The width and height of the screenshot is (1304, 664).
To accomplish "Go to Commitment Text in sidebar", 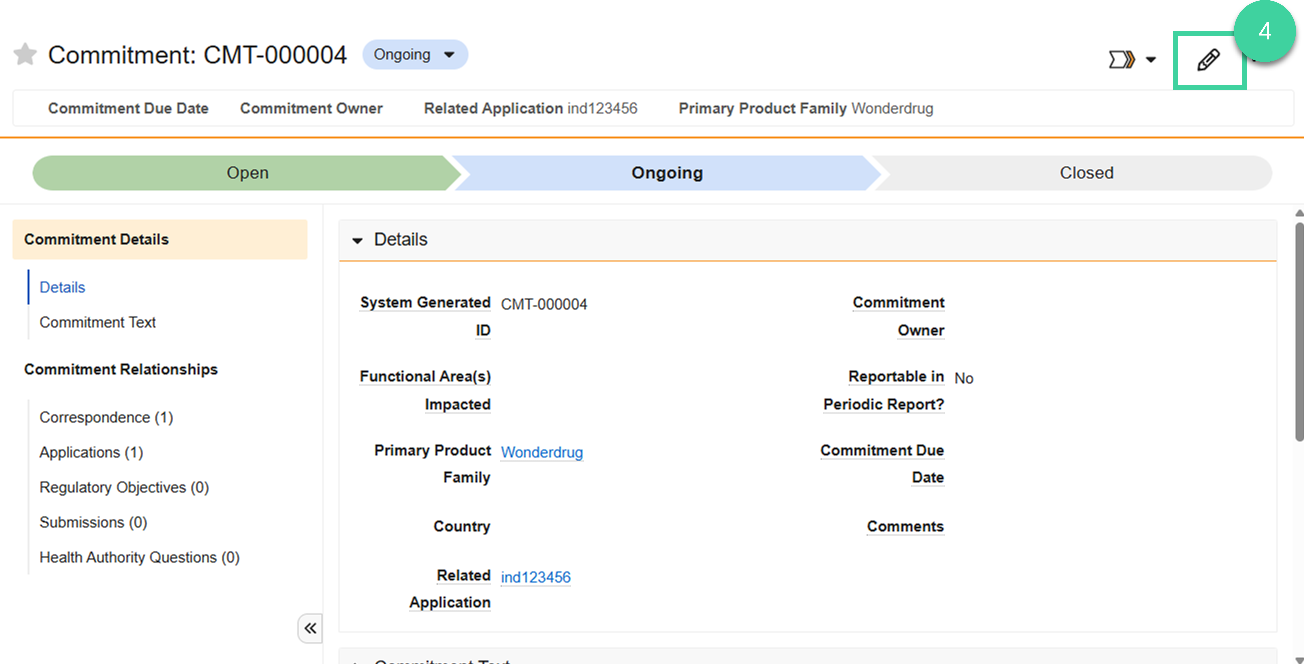I will [x=98, y=322].
